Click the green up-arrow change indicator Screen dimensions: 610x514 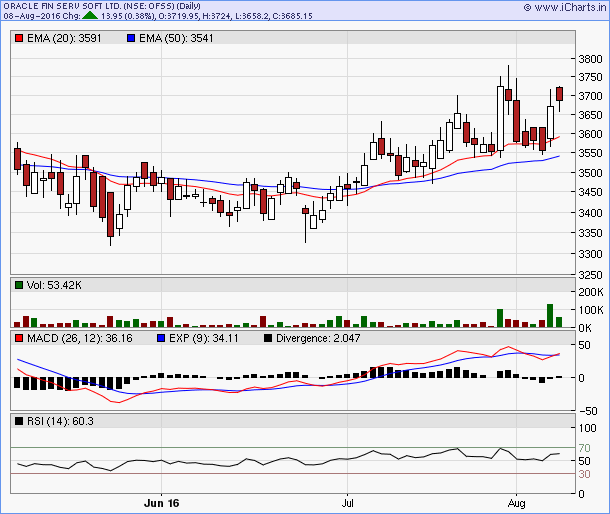[90, 16]
